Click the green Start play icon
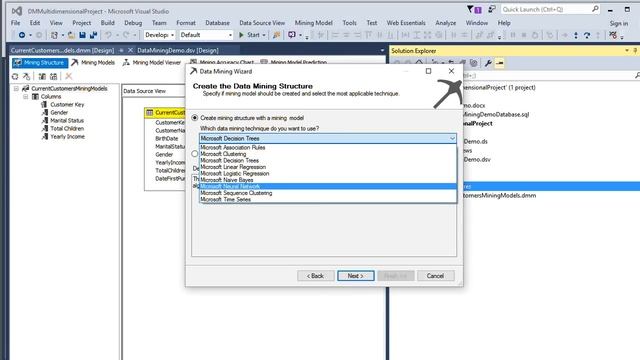640x360 pixels. pos(241,35)
